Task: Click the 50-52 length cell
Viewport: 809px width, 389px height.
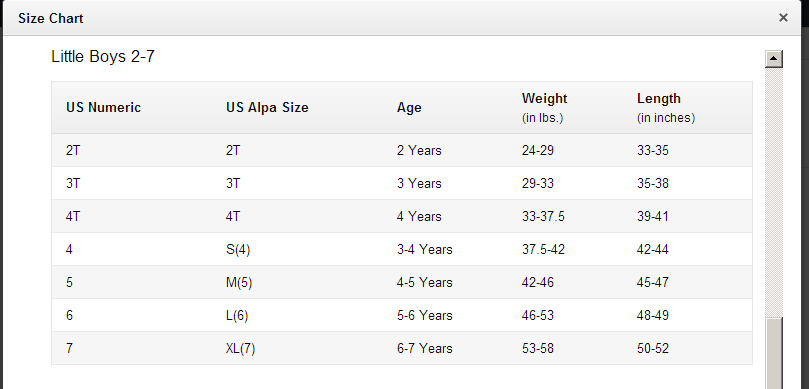Action: tap(653, 348)
